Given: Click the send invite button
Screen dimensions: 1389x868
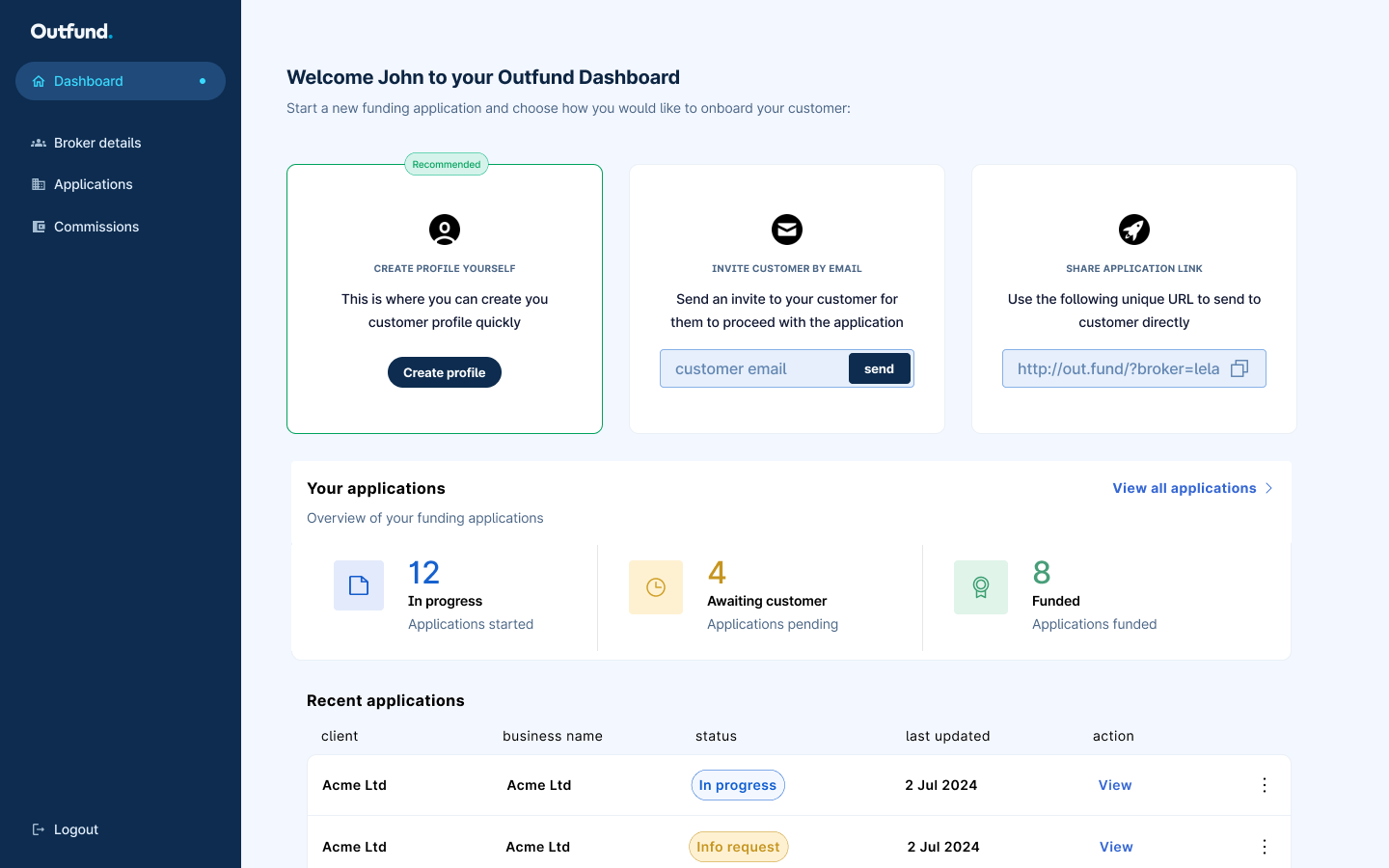Looking at the screenshot, I should tap(880, 368).
